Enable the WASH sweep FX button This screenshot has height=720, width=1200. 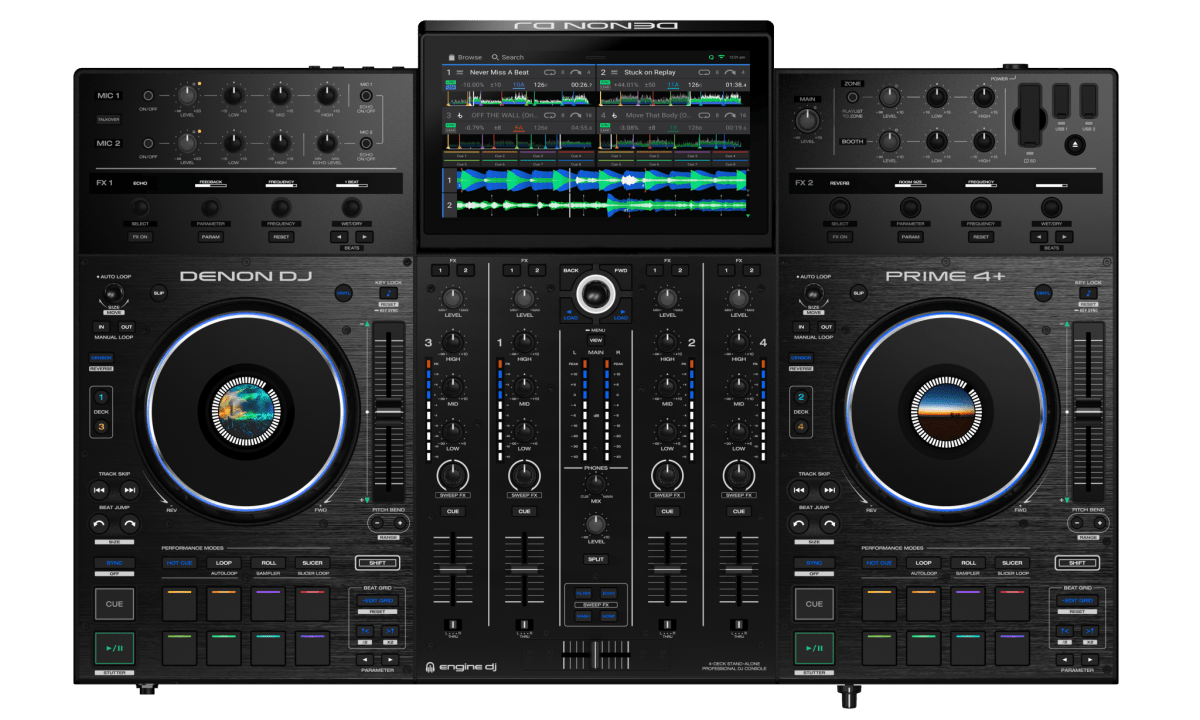[583, 616]
